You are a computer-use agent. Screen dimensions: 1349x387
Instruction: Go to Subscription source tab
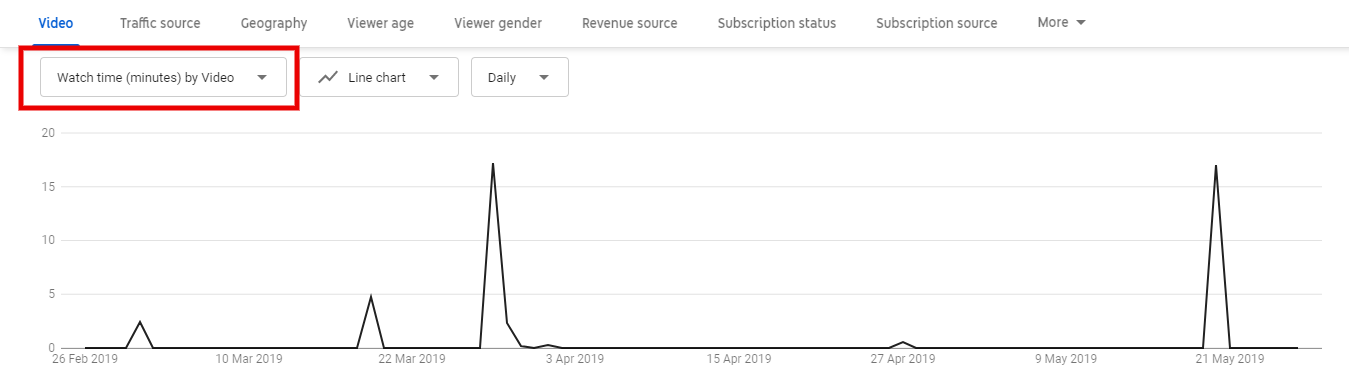[937, 23]
